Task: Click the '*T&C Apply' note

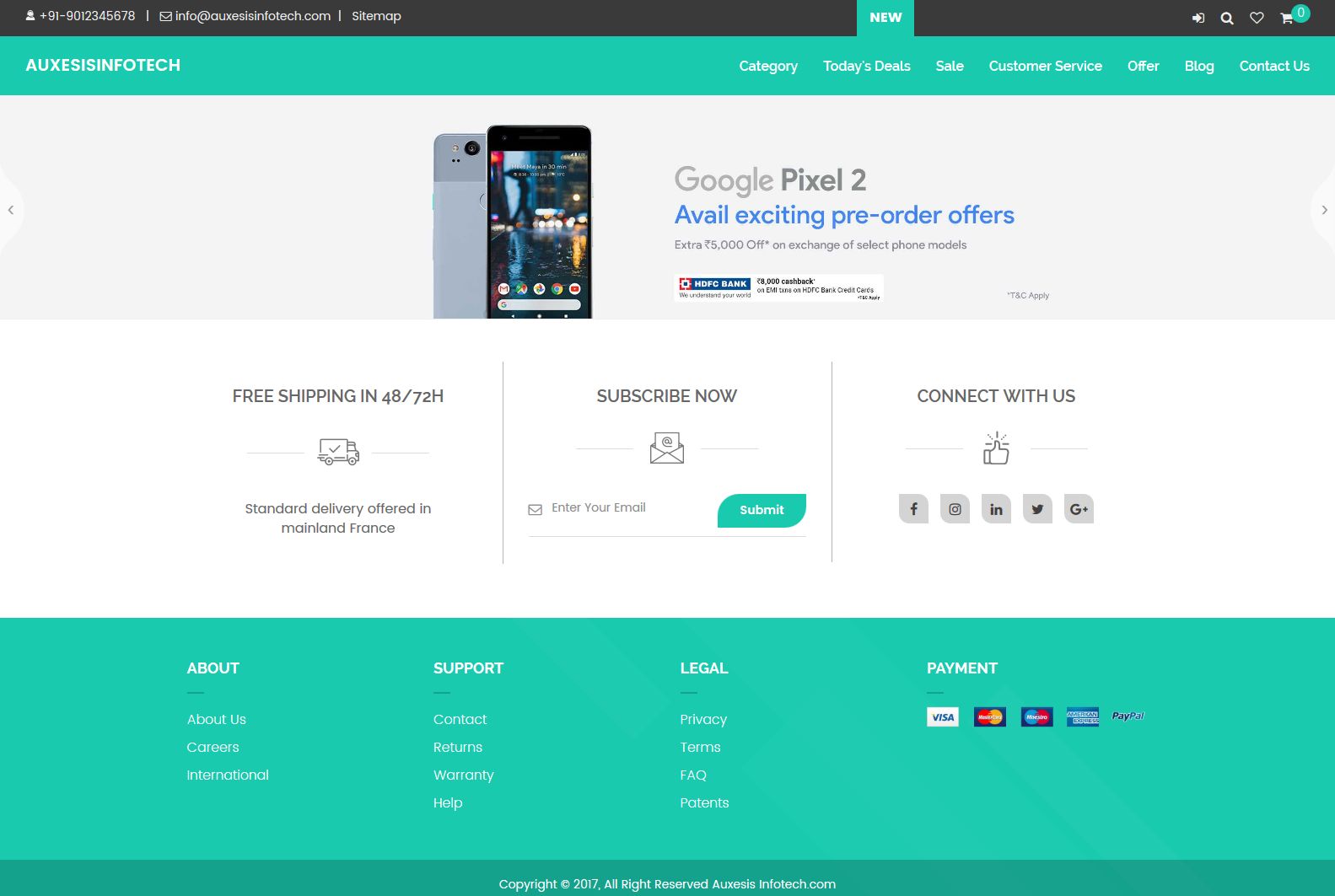Action: [x=1028, y=295]
